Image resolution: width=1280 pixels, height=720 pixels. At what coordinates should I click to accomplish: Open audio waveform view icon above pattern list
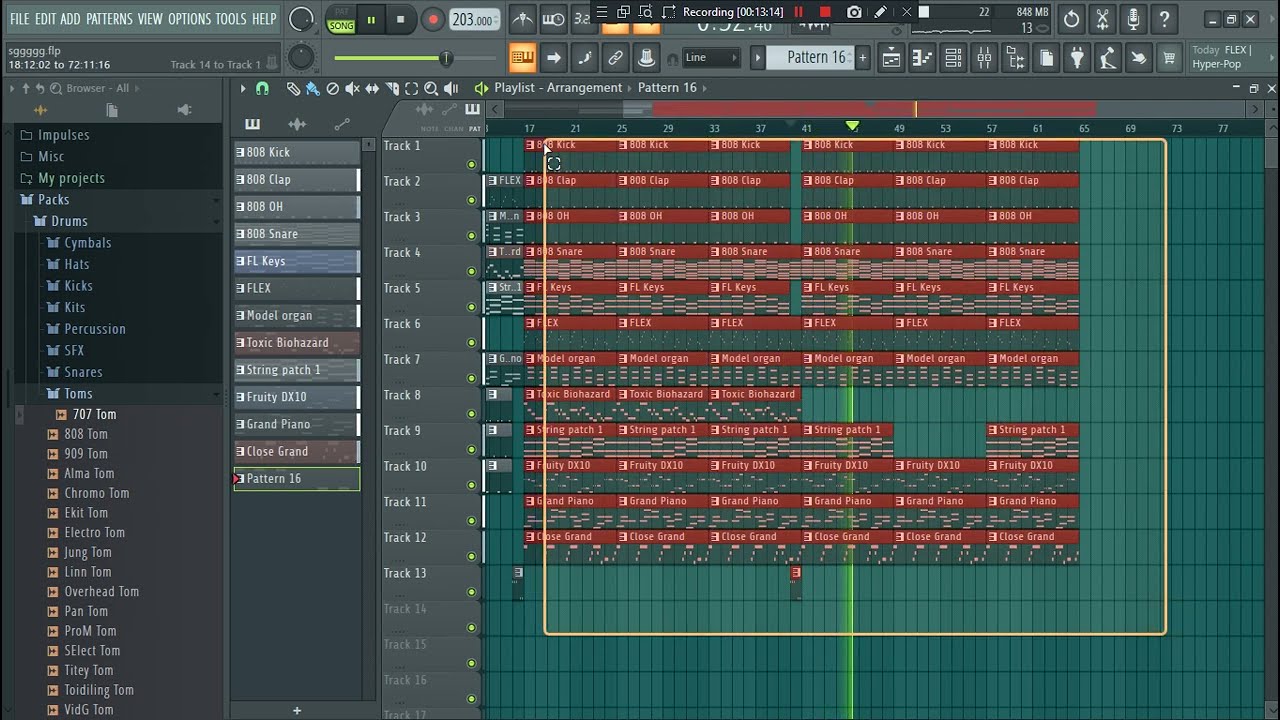click(x=297, y=124)
